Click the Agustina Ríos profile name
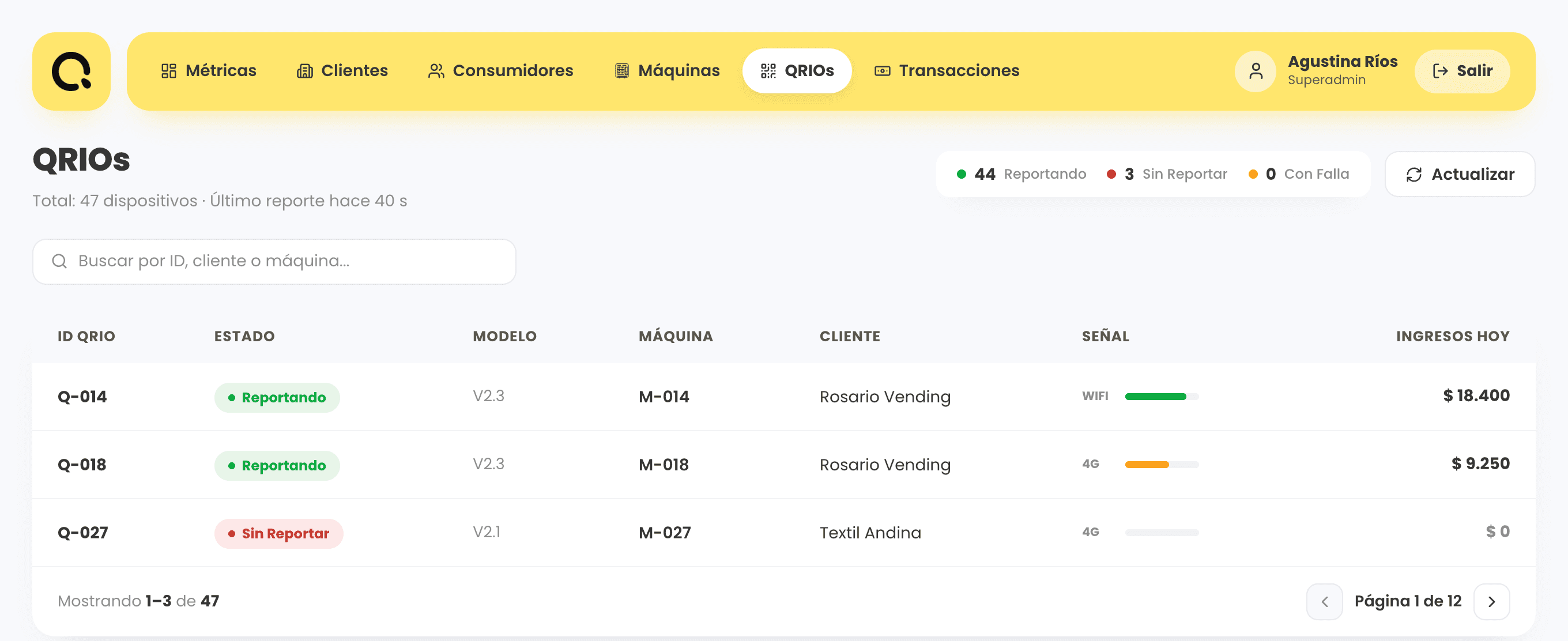 [x=1342, y=62]
